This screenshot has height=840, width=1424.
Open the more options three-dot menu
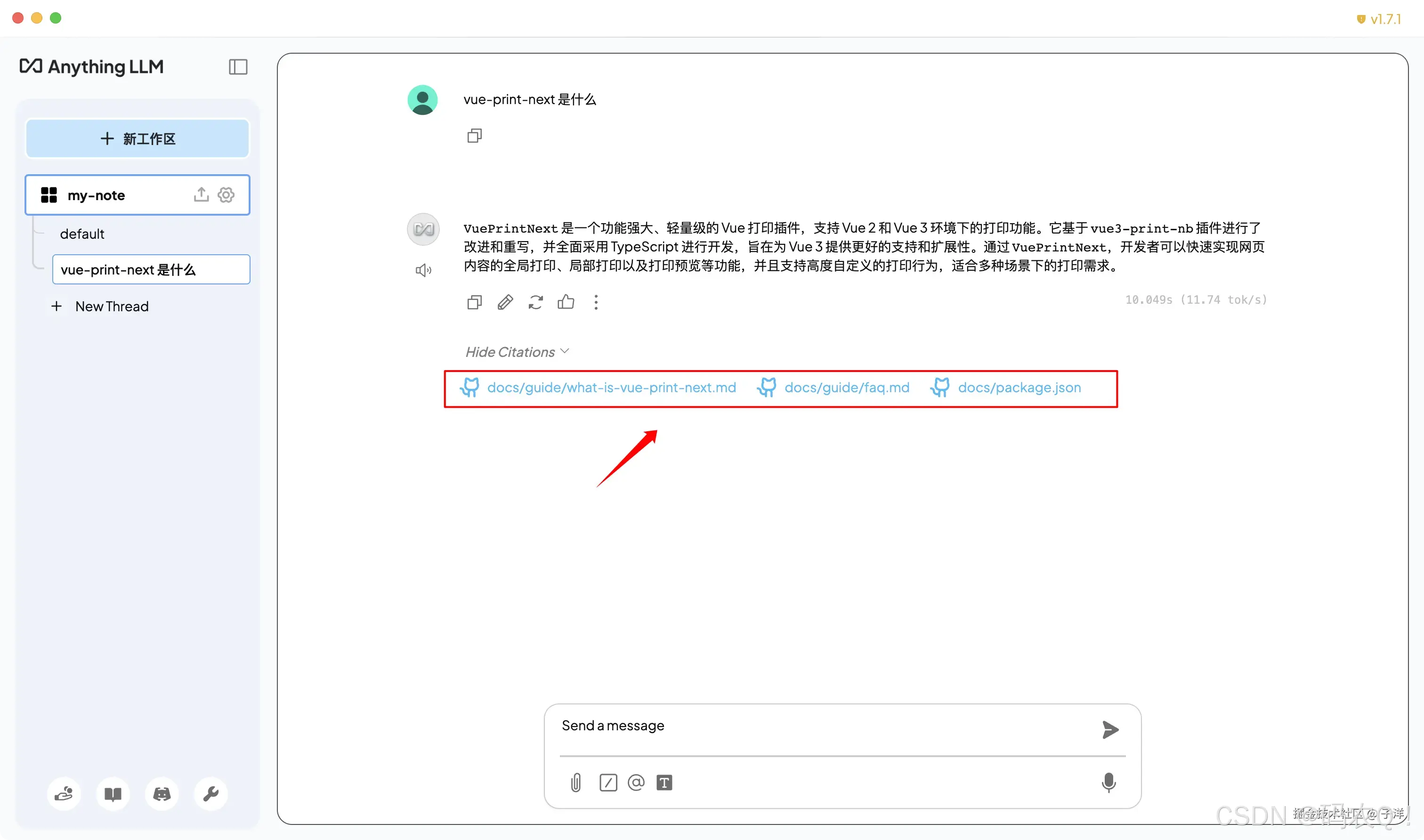[596, 302]
